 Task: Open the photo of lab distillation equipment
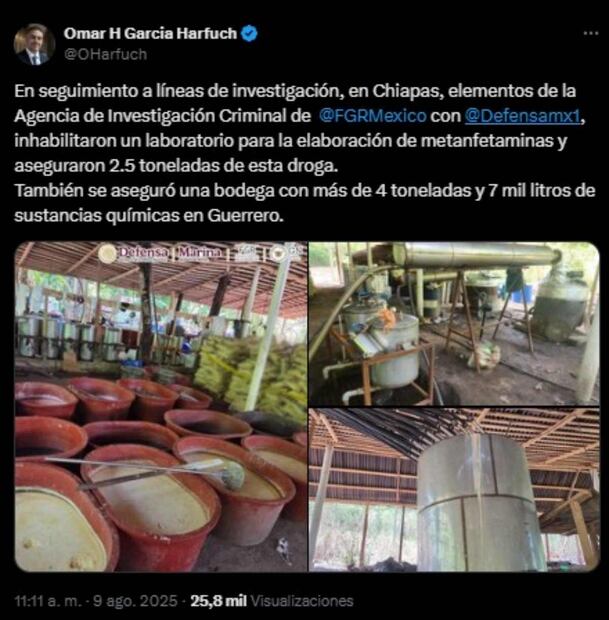tap(454, 324)
